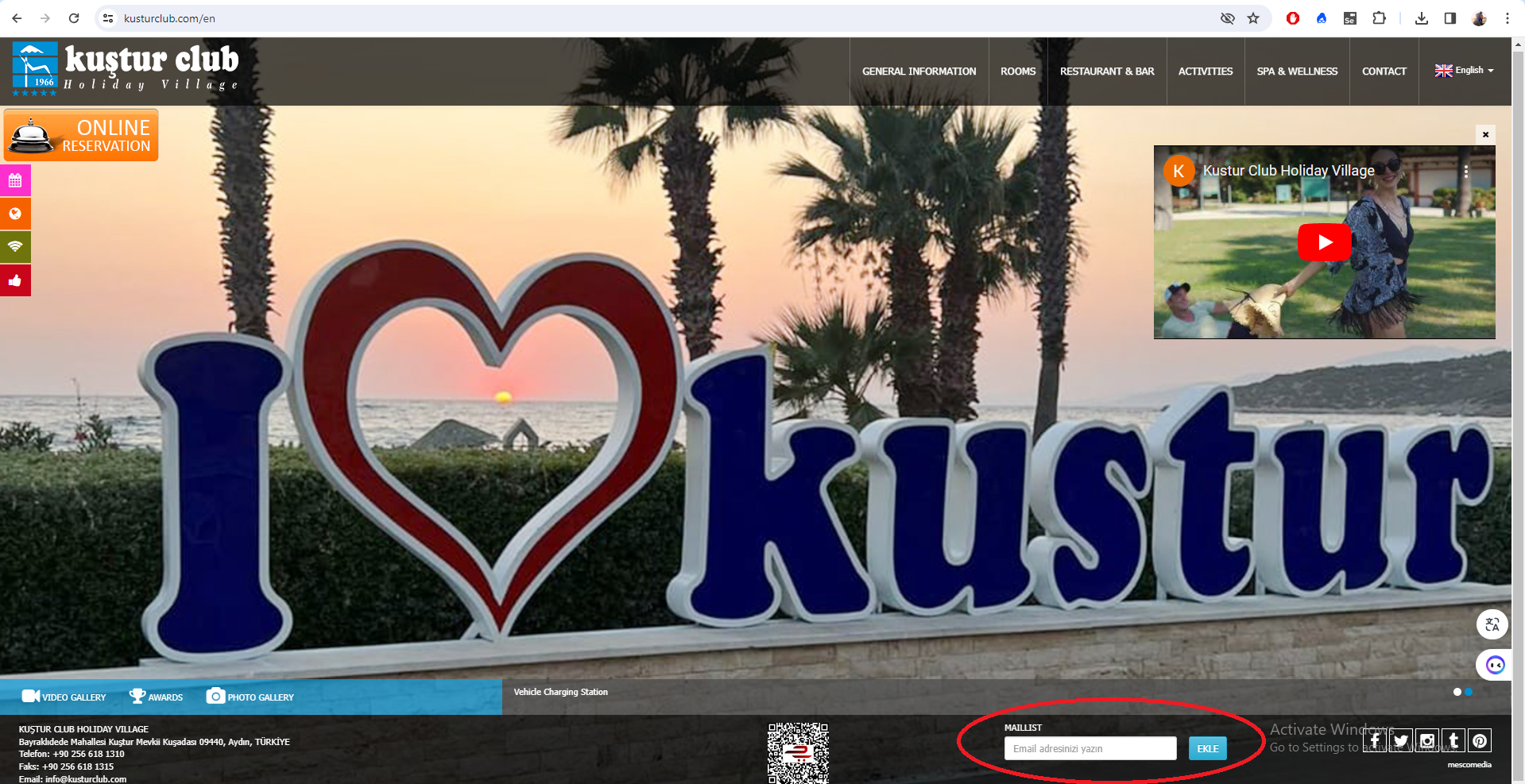Bookmark this page with star icon

(x=1253, y=18)
